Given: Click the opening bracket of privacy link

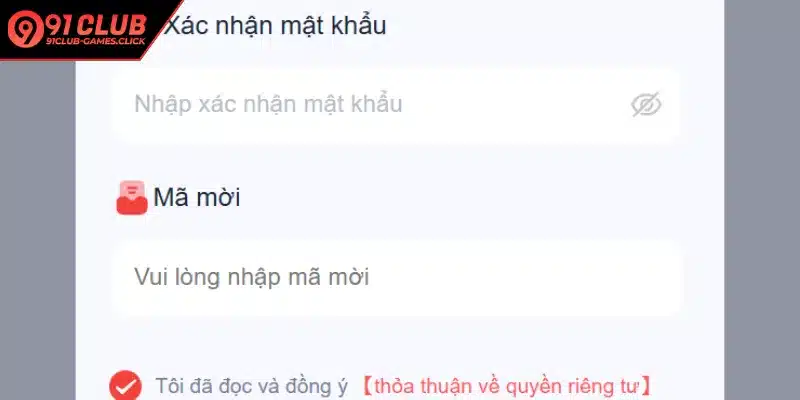Looking at the screenshot, I should click(367, 386).
